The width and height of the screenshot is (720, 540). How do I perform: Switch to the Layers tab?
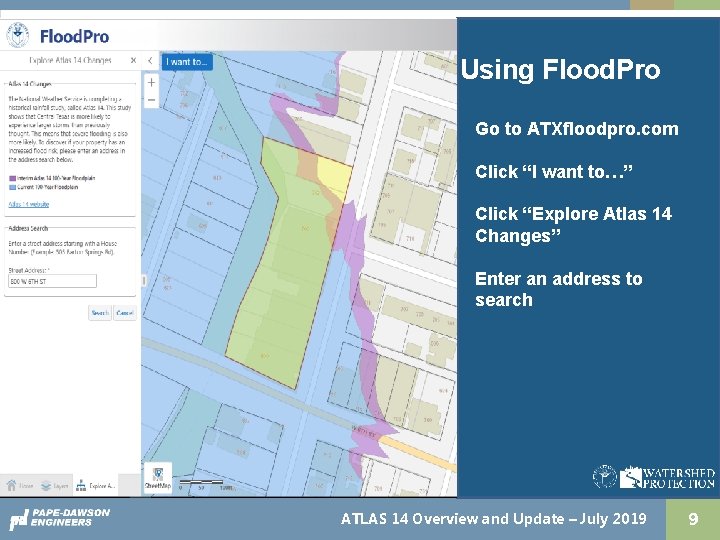pyautogui.click(x=54, y=485)
